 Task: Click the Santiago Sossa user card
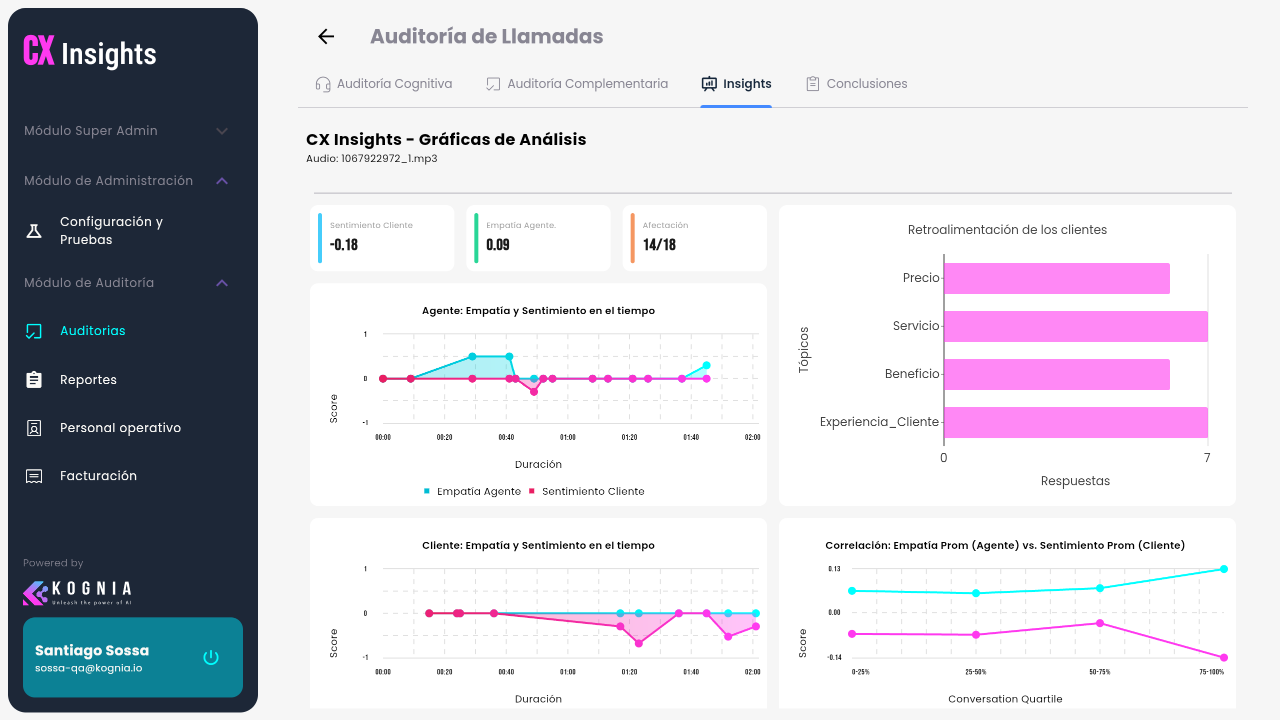pyautogui.click(x=133, y=657)
